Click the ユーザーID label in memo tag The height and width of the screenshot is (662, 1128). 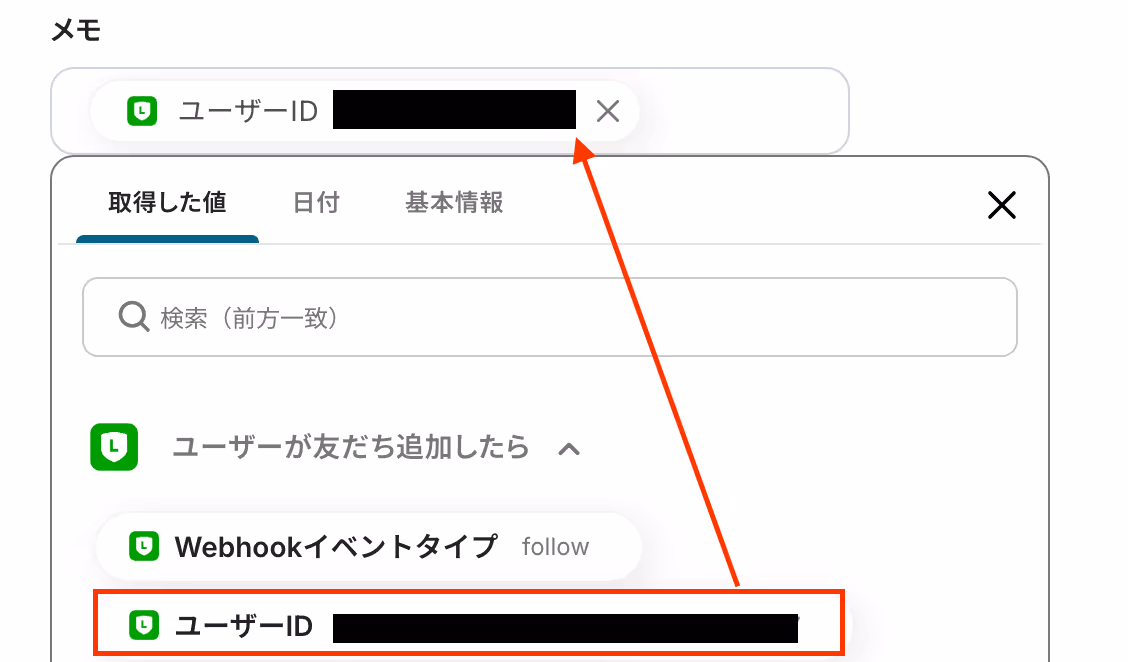pyautogui.click(x=248, y=112)
